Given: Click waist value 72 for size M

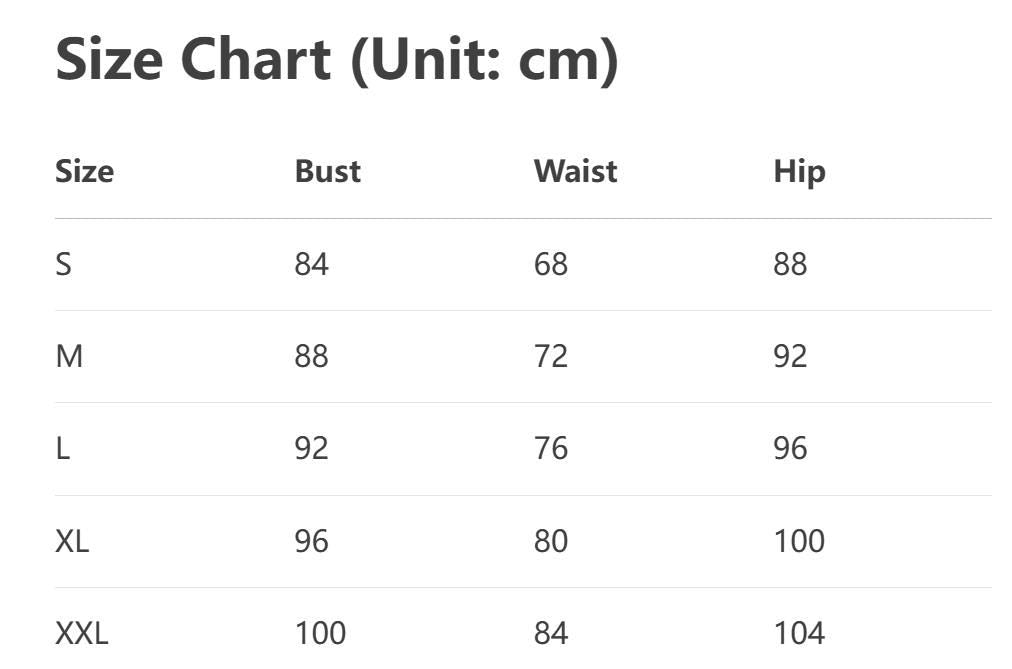Looking at the screenshot, I should click(x=551, y=356).
